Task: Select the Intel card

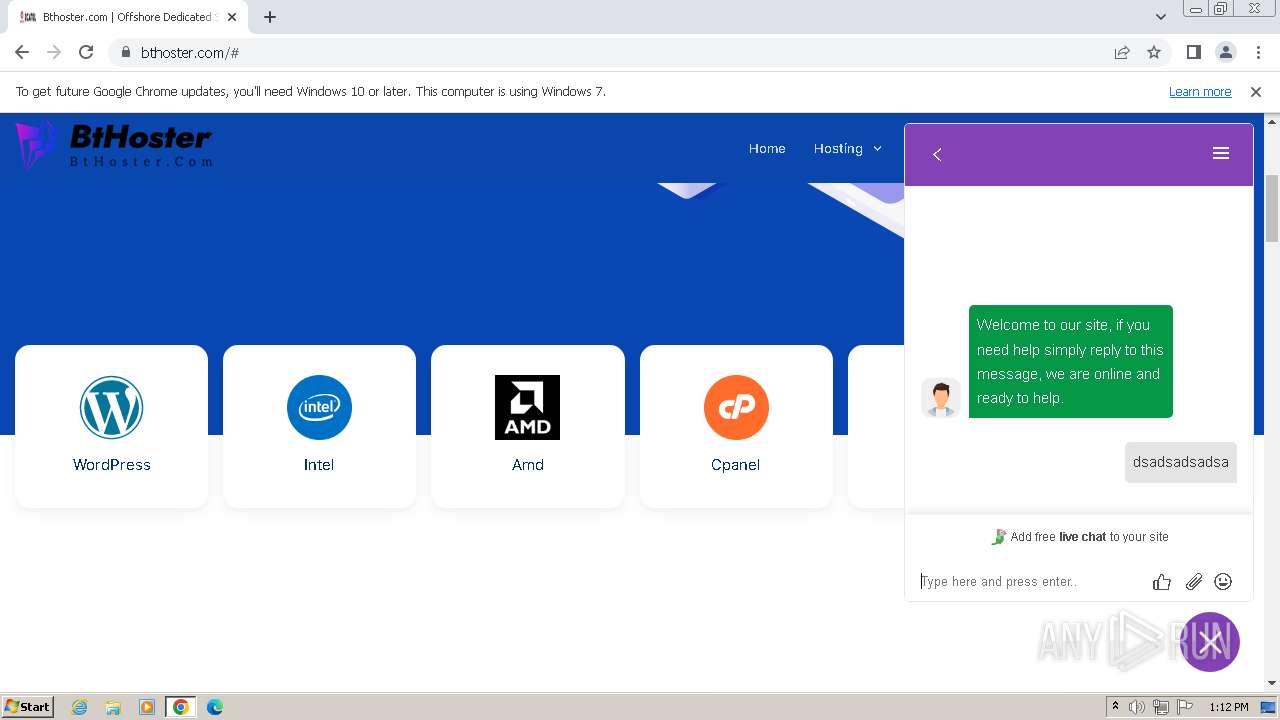Action: pyautogui.click(x=319, y=427)
